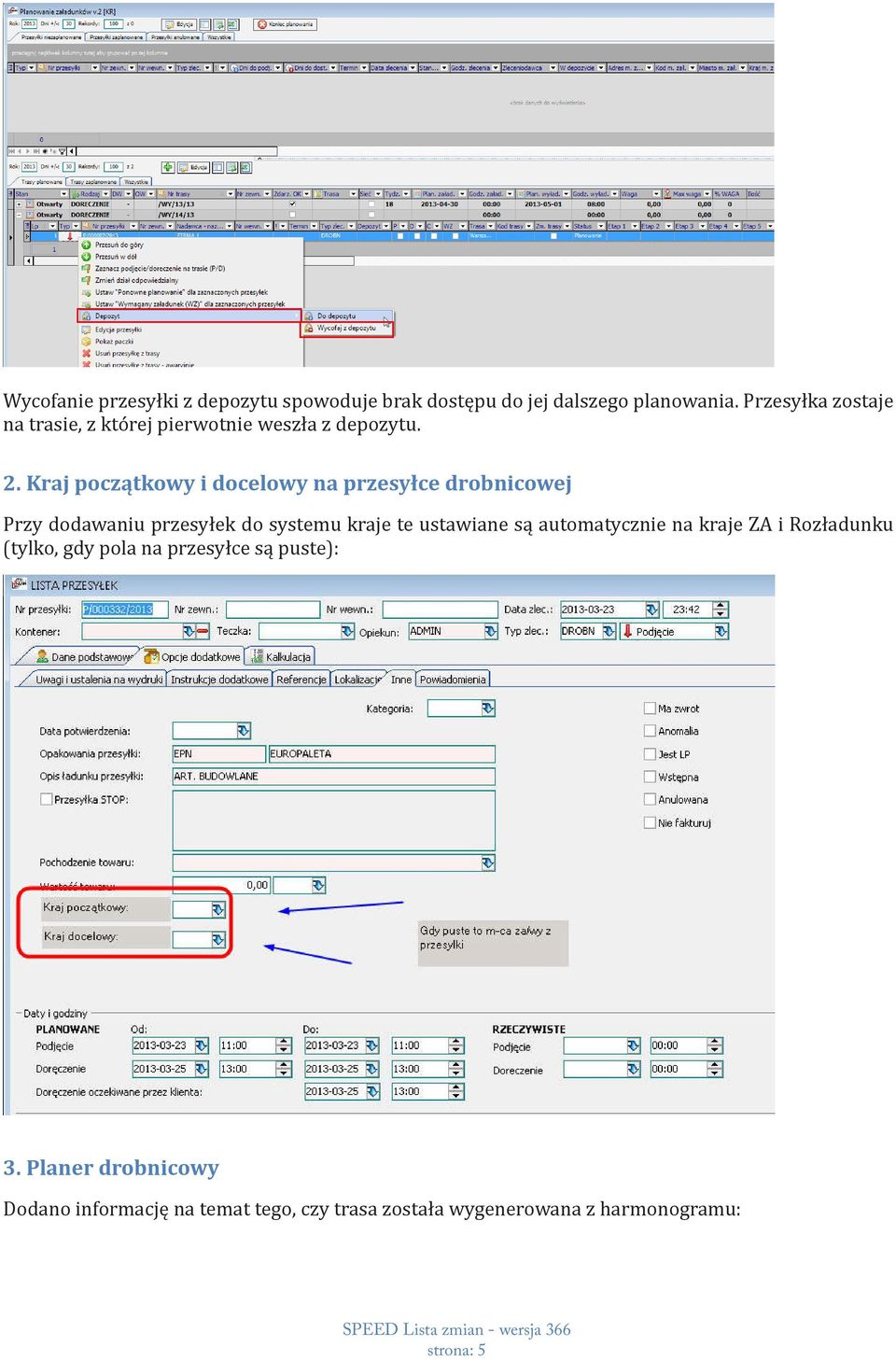Viewport: 896px width, 1361px height.
Task: Toggle the Ma zwrot checkbox
Action: pyautogui.click(x=650, y=709)
